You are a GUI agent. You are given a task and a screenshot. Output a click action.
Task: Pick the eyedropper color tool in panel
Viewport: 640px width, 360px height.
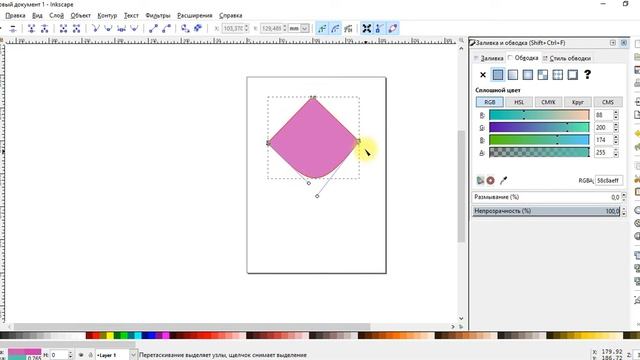click(x=503, y=180)
